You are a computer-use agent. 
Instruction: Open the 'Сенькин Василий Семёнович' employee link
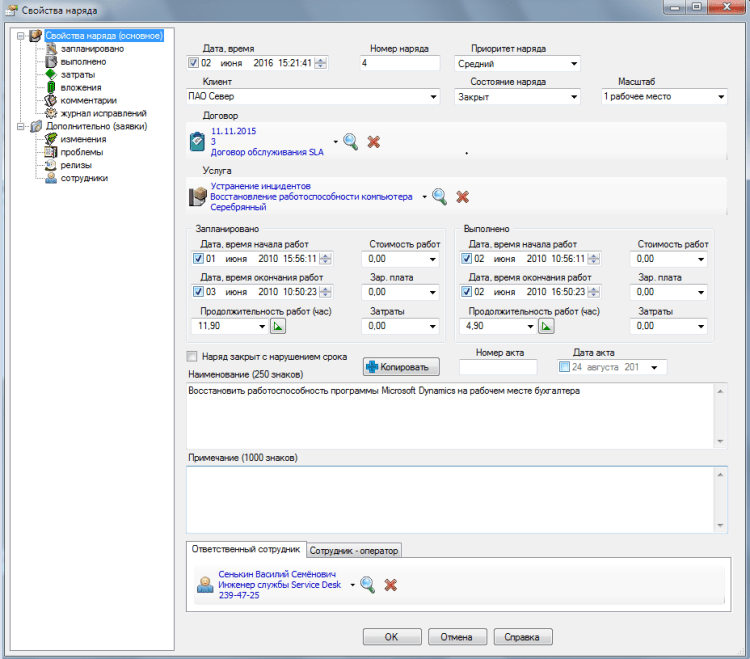(277, 574)
